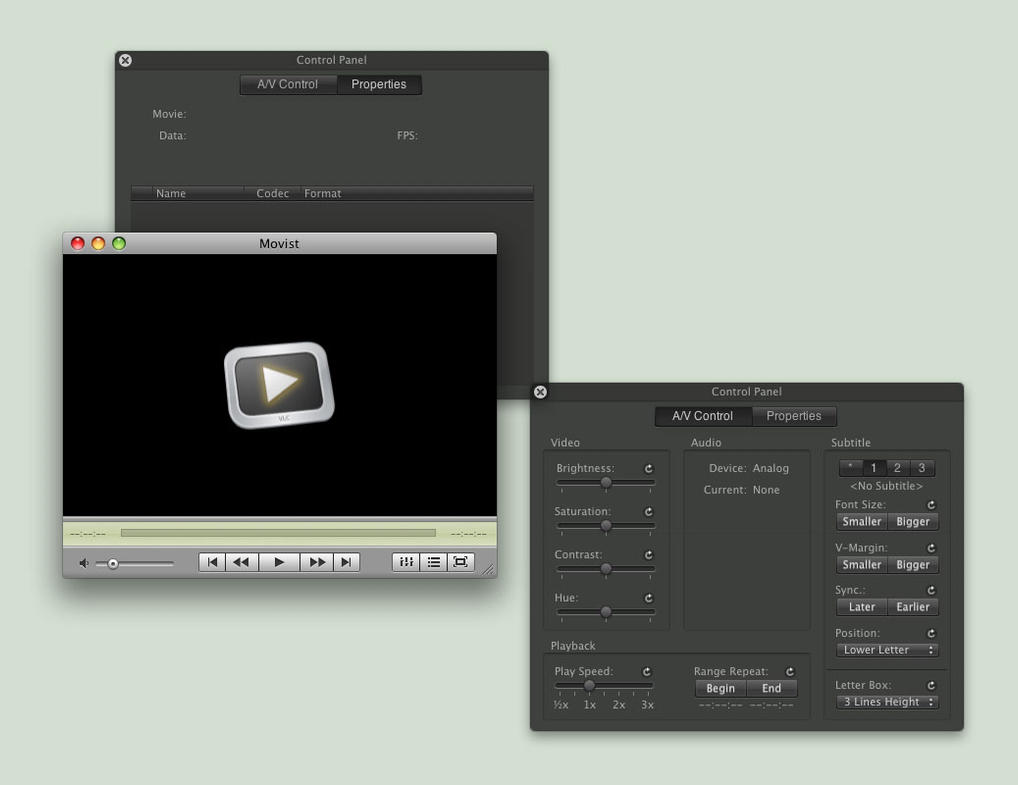Reset Position with its revert icon
Image resolution: width=1018 pixels, height=785 pixels.
931,633
